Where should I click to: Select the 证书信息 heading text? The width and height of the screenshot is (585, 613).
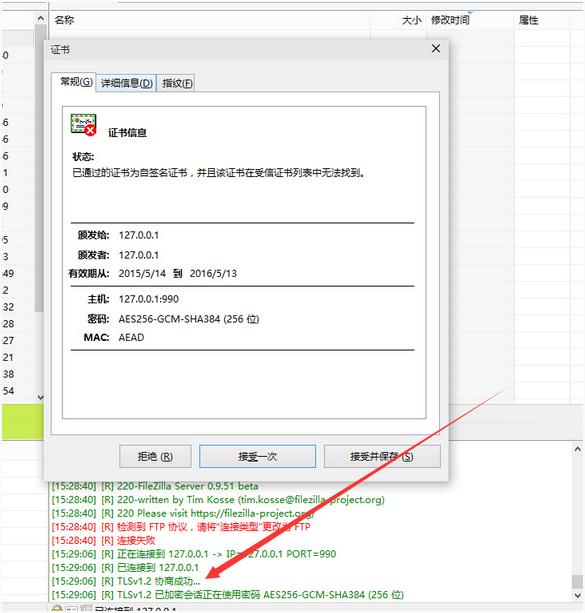127,133
